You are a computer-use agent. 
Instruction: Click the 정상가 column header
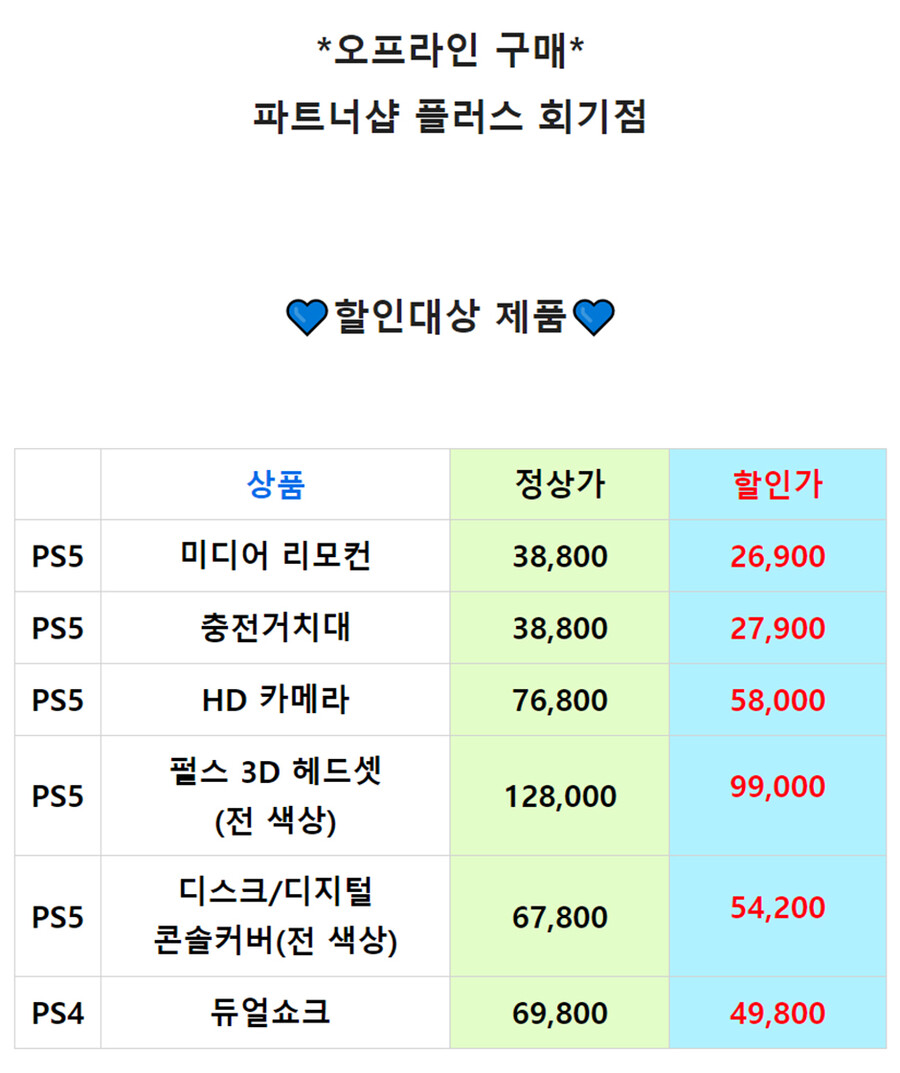pos(560,484)
